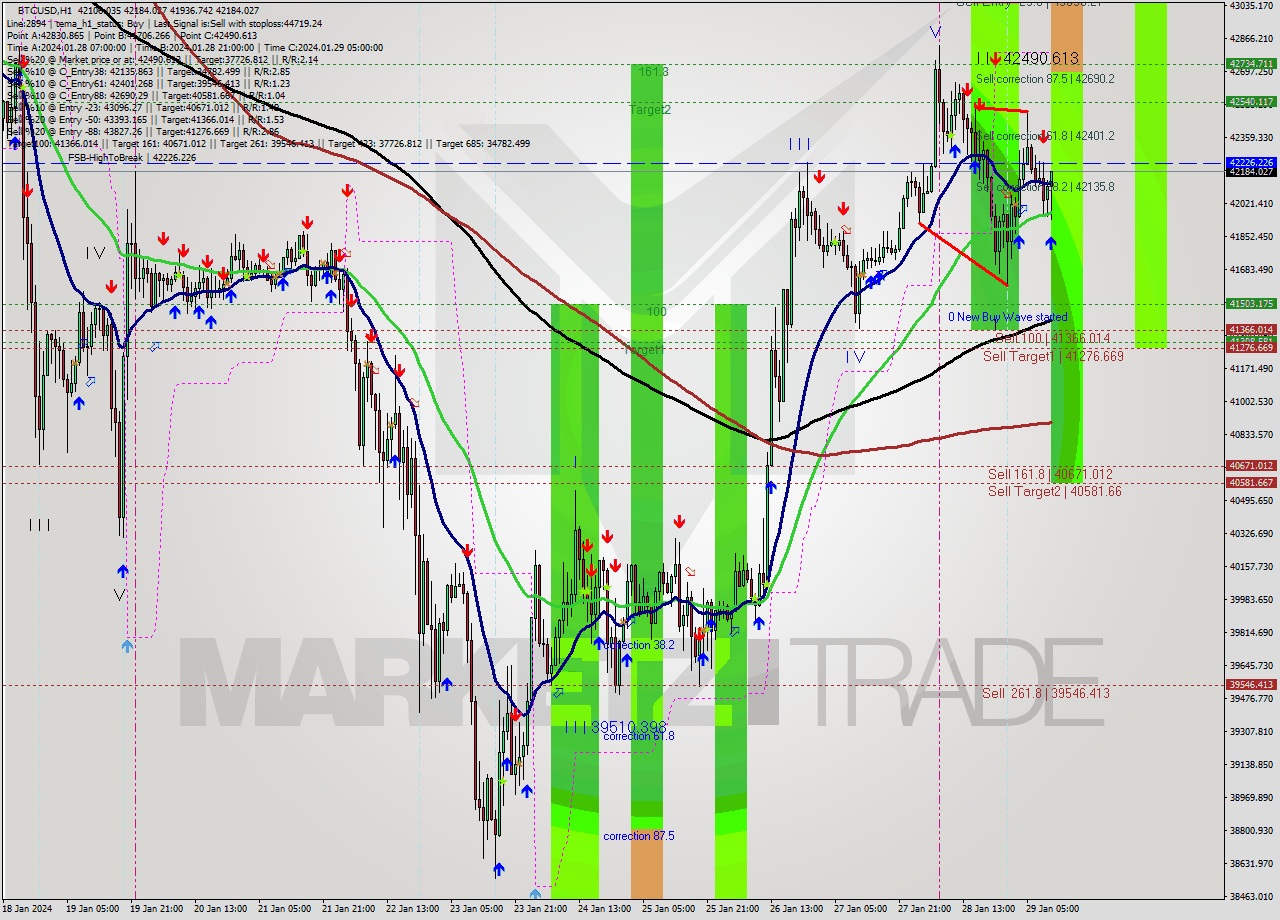Select the 'Sell correction 87.5 | 42690.2' label

click(1045, 78)
